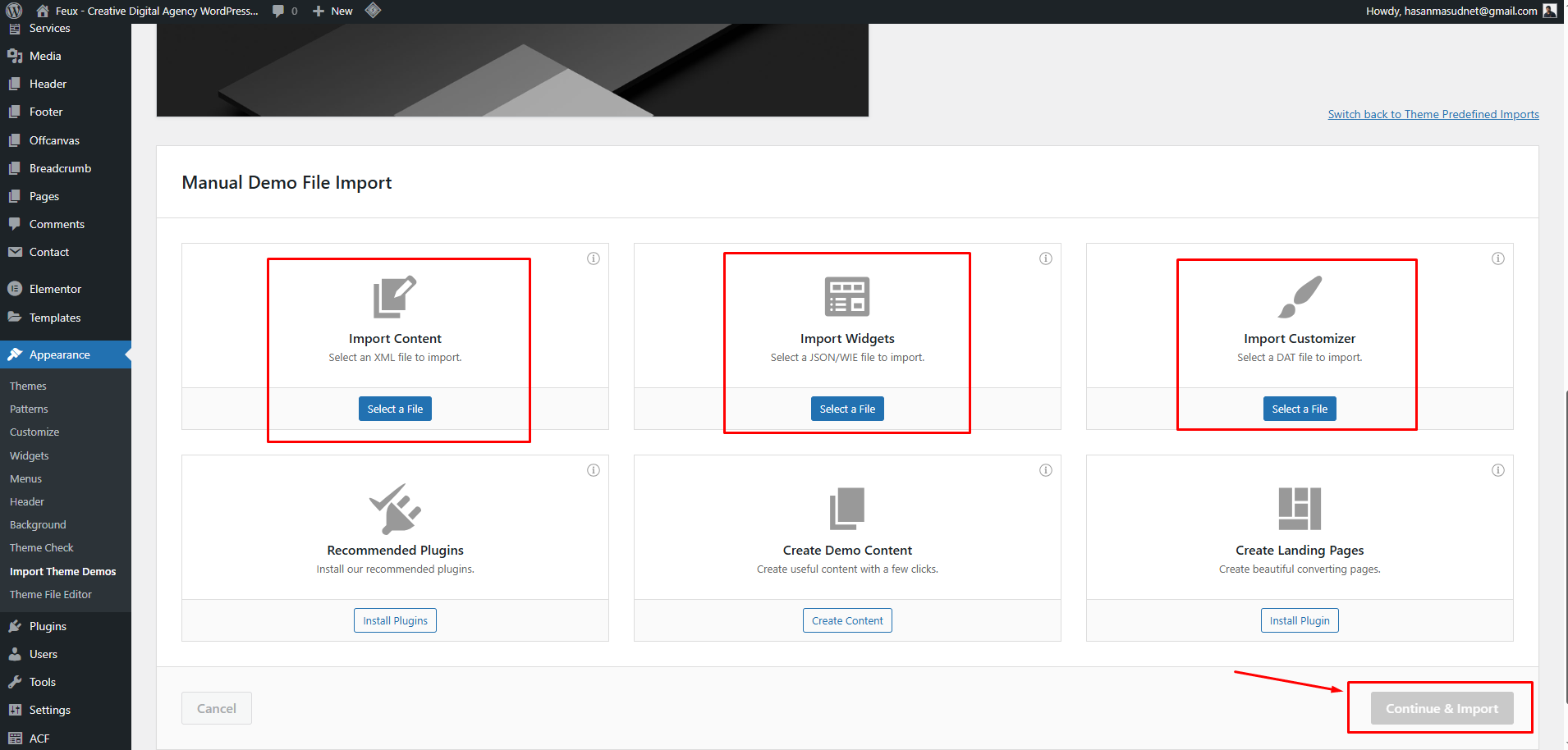This screenshot has height=750, width=1568.
Task: Click the user avatar in admin bar
Action: pos(1550,11)
